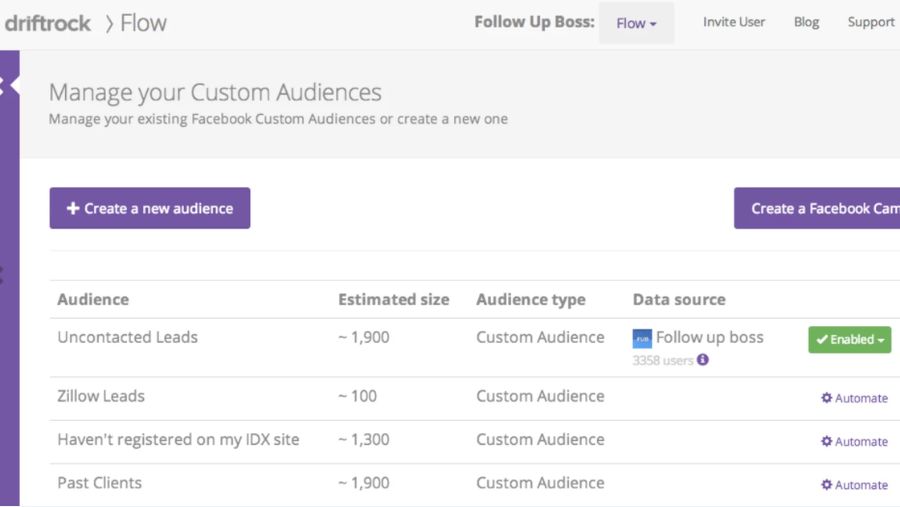Click Automate for Zillow Leads
900x507 pixels.
pyautogui.click(x=854, y=398)
